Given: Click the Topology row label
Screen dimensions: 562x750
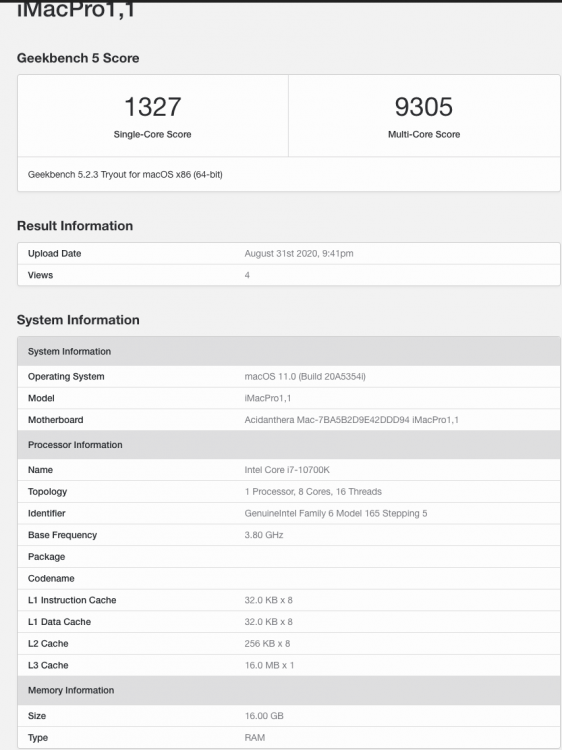Looking at the screenshot, I should [x=47, y=492].
